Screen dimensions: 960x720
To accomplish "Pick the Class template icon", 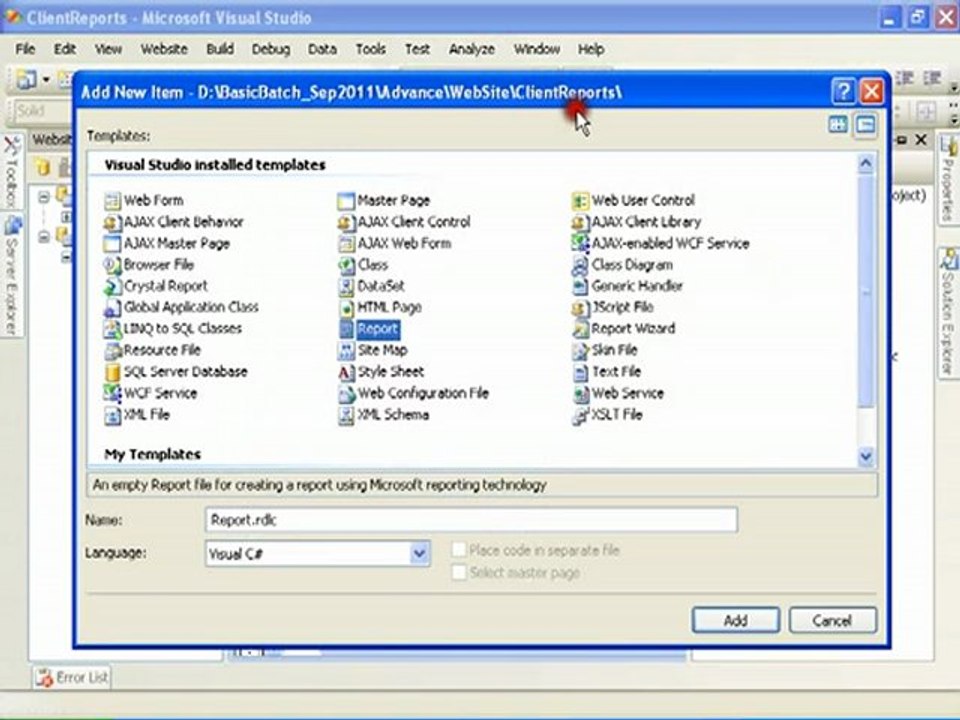I will (346, 265).
